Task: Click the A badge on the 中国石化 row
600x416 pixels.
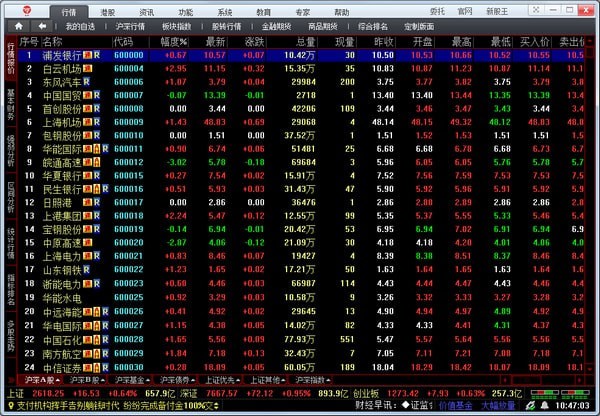Action: 97,339
